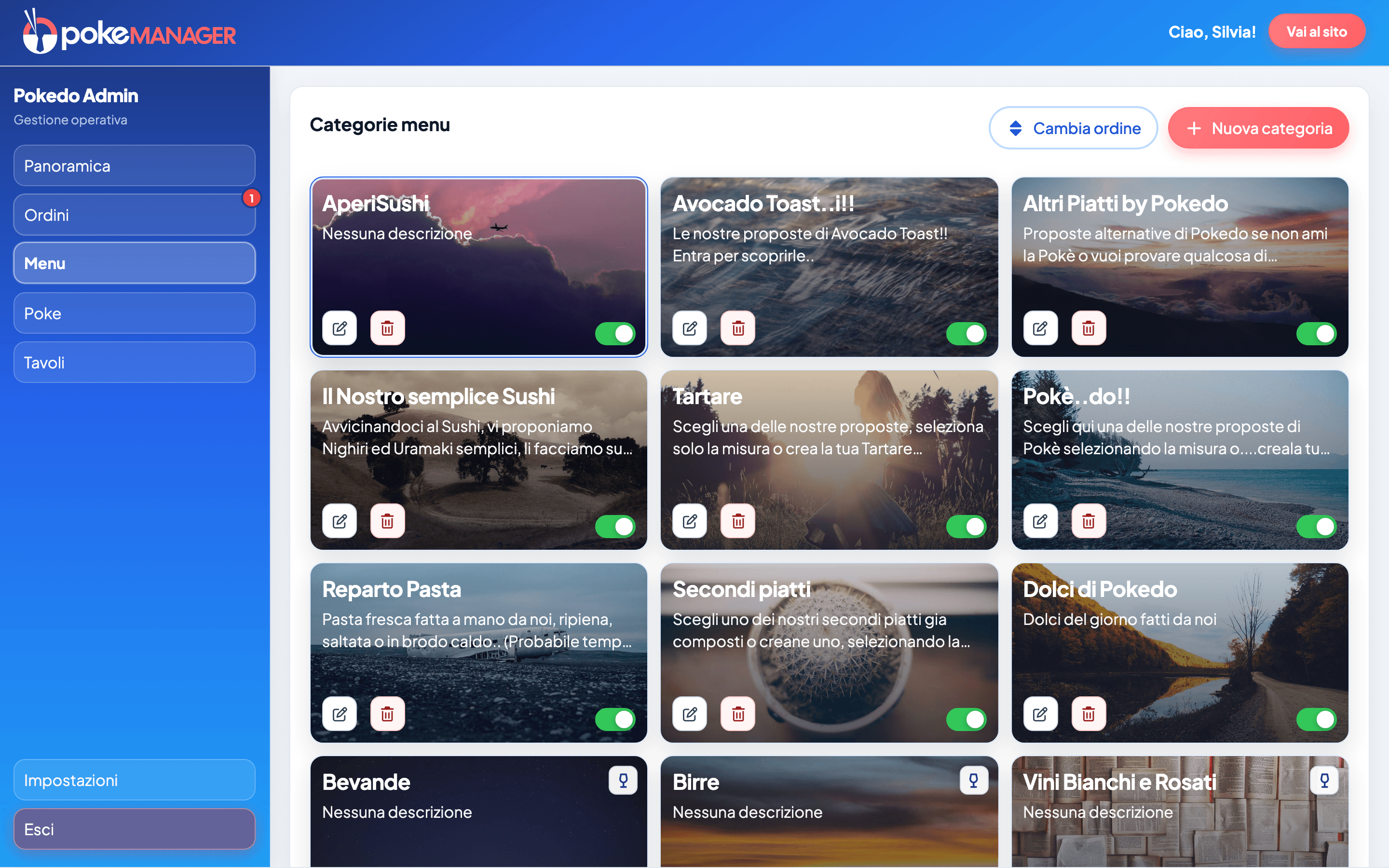Disable the Dolci di Pokedo toggle
This screenshot has height=868, width=1389.
point(1316,719)
